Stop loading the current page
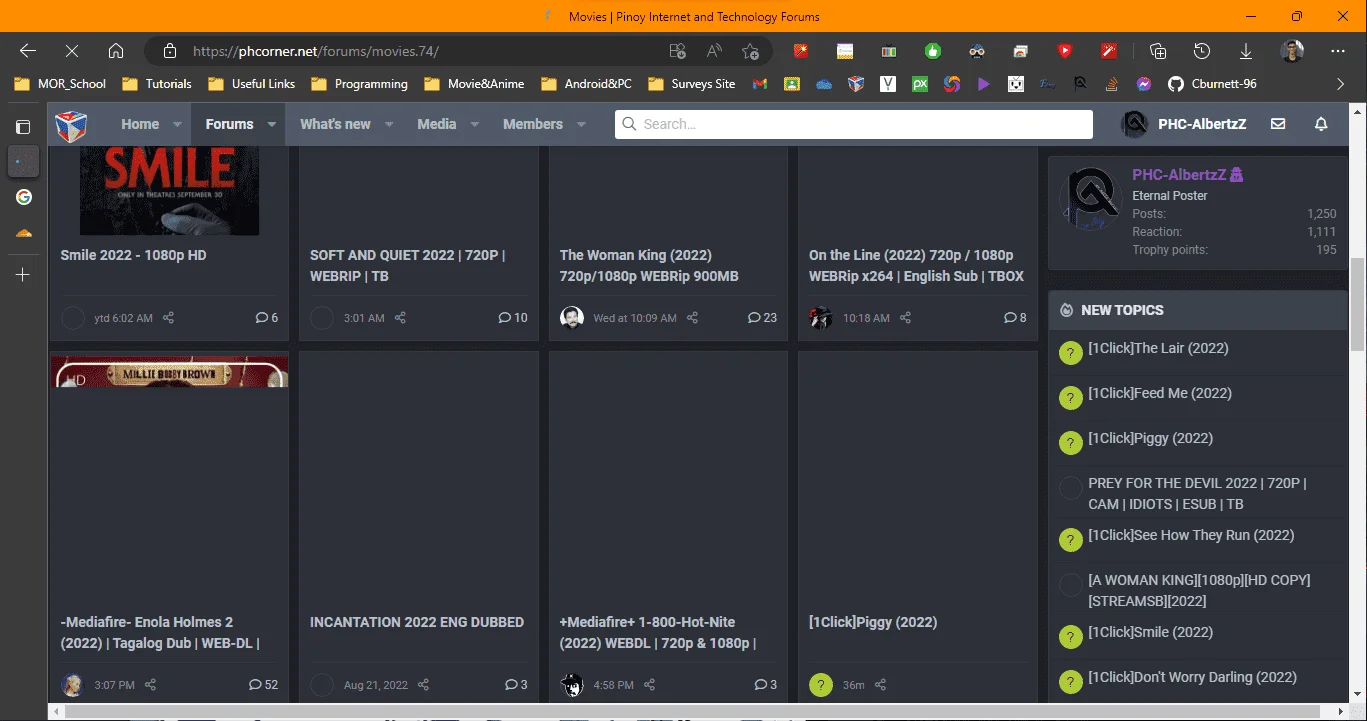Viewport: 1367px width, 721px height. pyautogui.click(x=72, y=51)
